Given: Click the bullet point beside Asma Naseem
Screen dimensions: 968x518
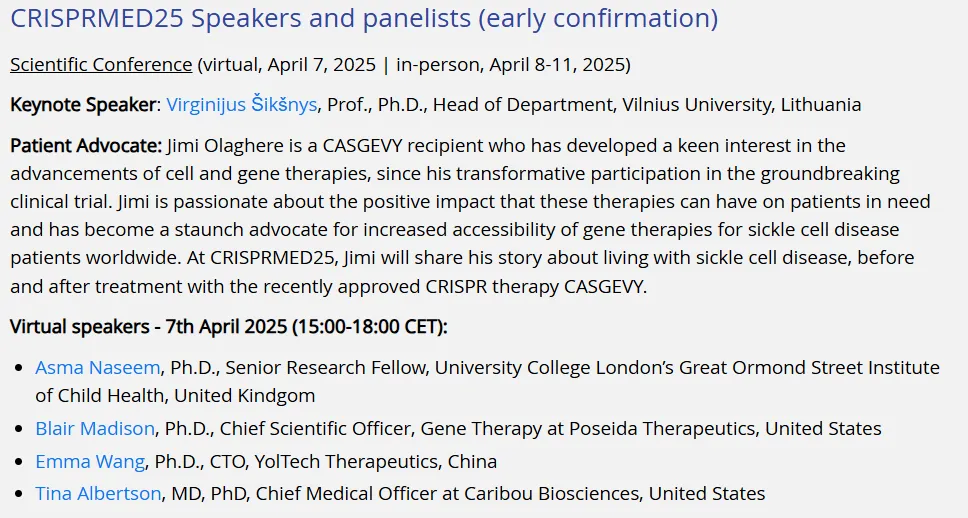Looking at the screenshot, I should (17, 368).
